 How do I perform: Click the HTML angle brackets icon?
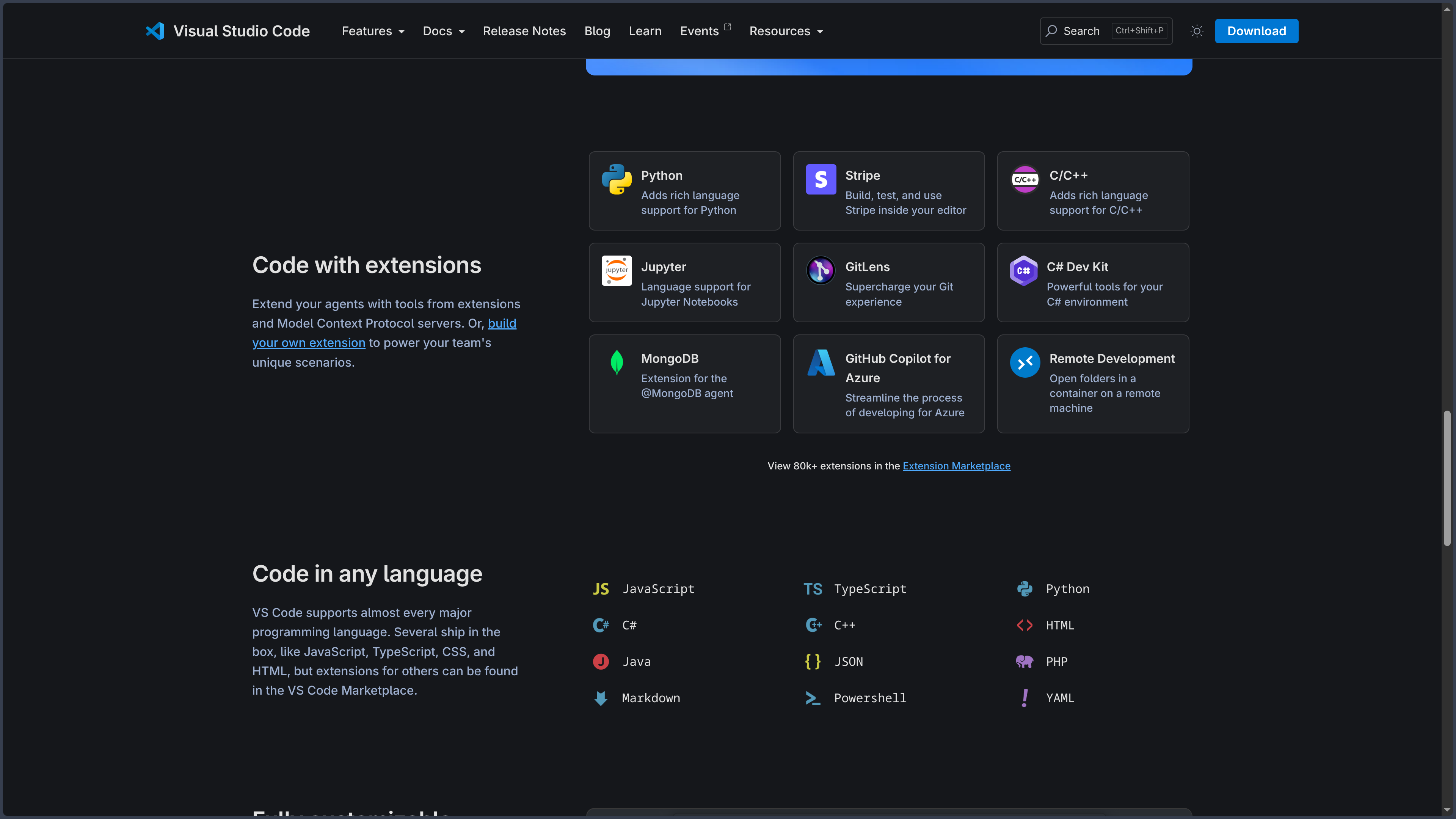pyautogui.click(x=1025, y=625)
